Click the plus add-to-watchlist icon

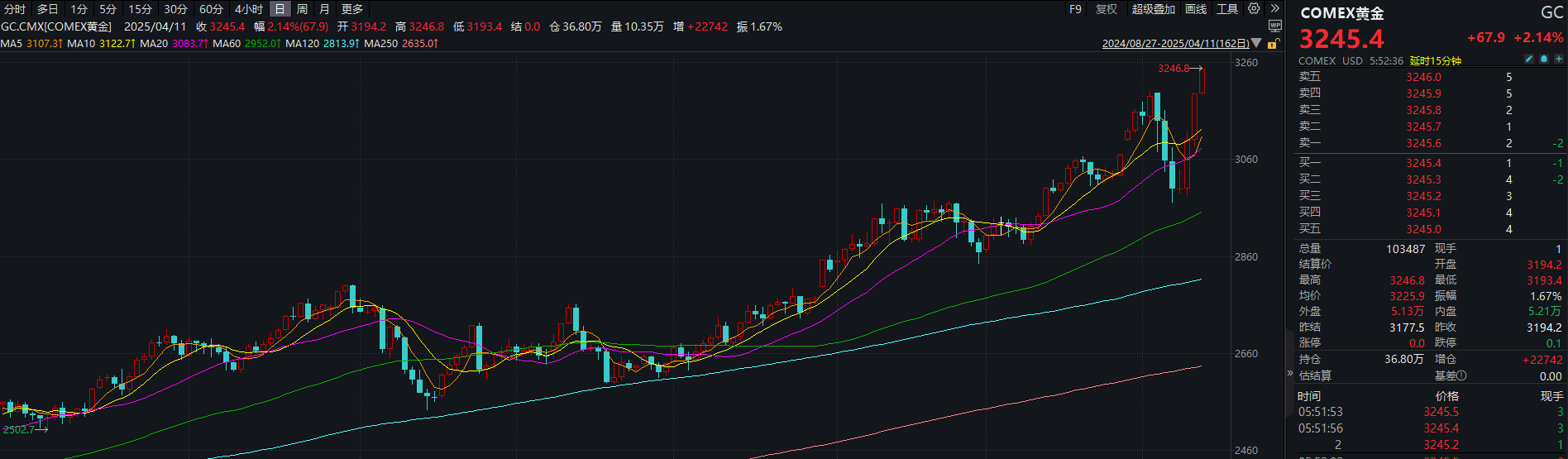1558,60
